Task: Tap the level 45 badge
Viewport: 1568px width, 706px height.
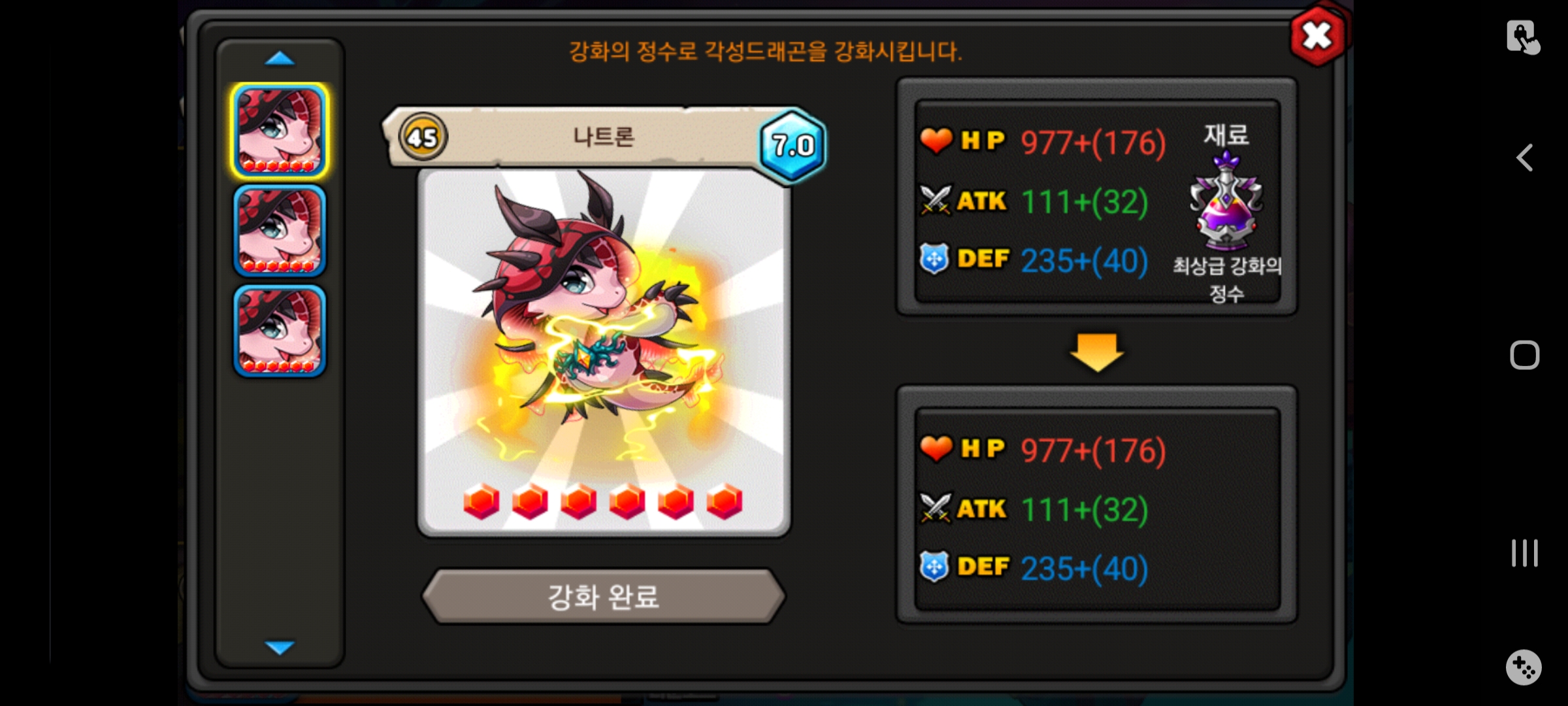Action: point(423,137)
